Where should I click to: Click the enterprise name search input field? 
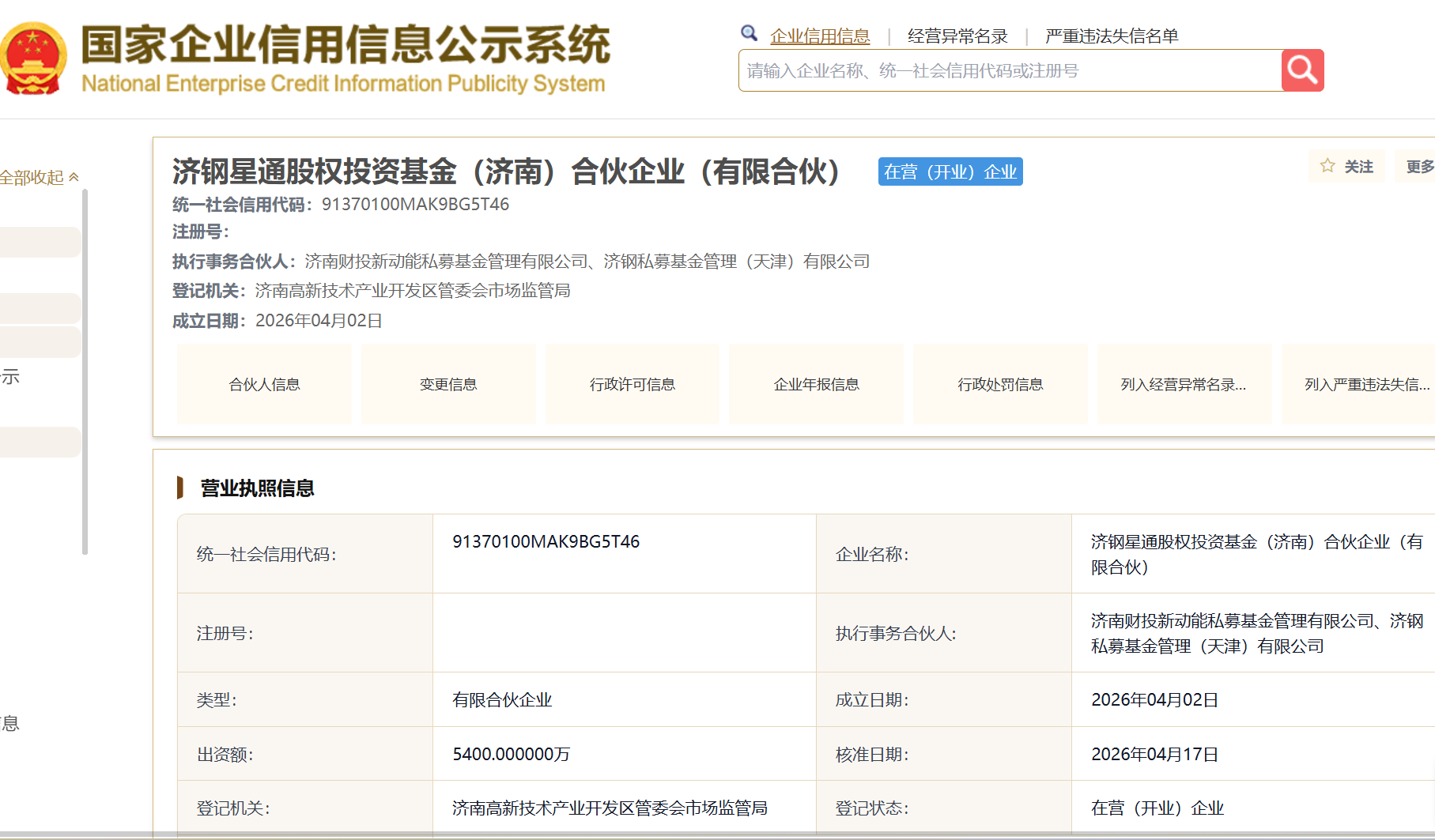1009,71
